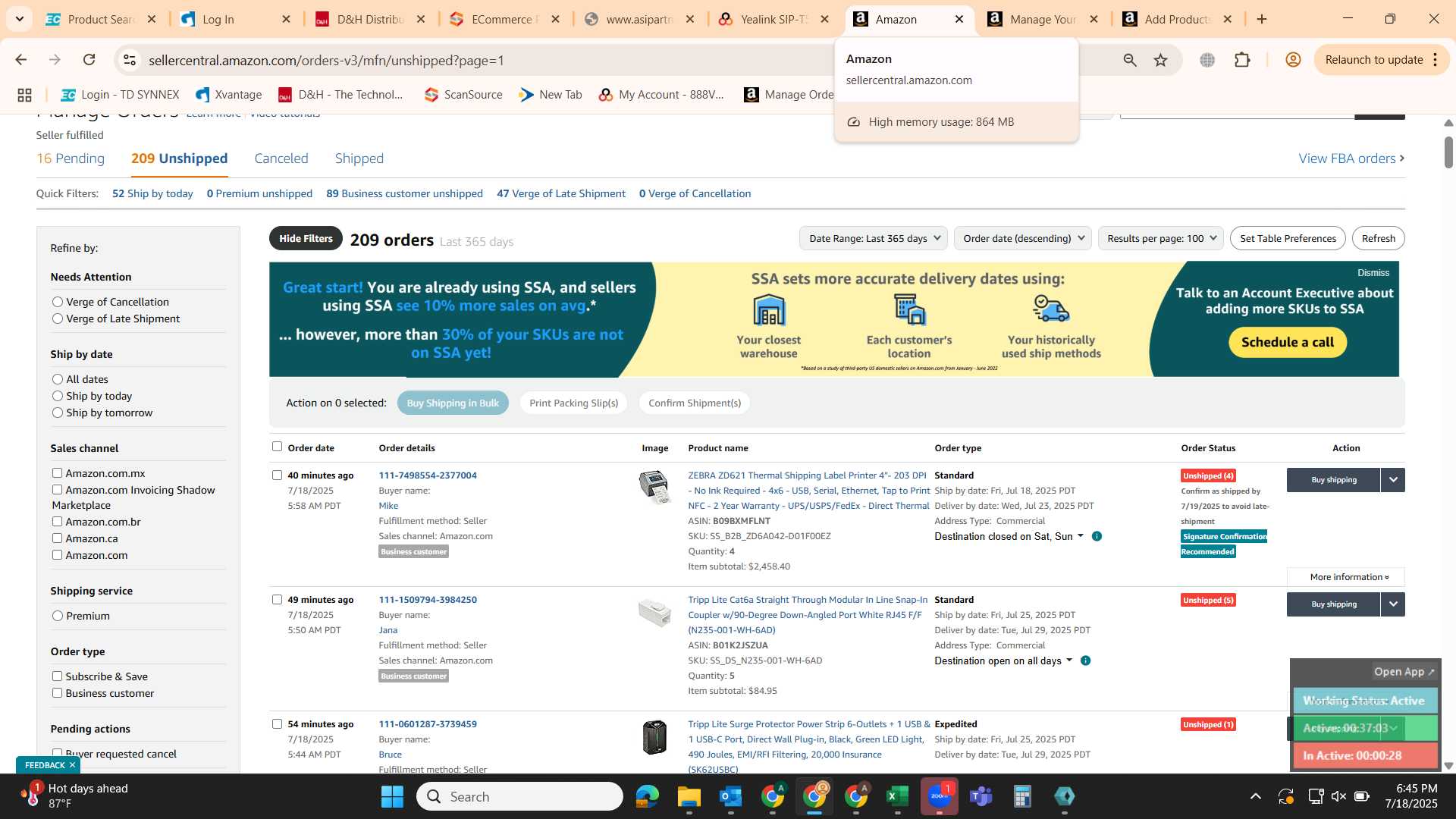Apply the 52 Ship by today quick filter
1456x819 pixels.
click(x=152, y=193)
